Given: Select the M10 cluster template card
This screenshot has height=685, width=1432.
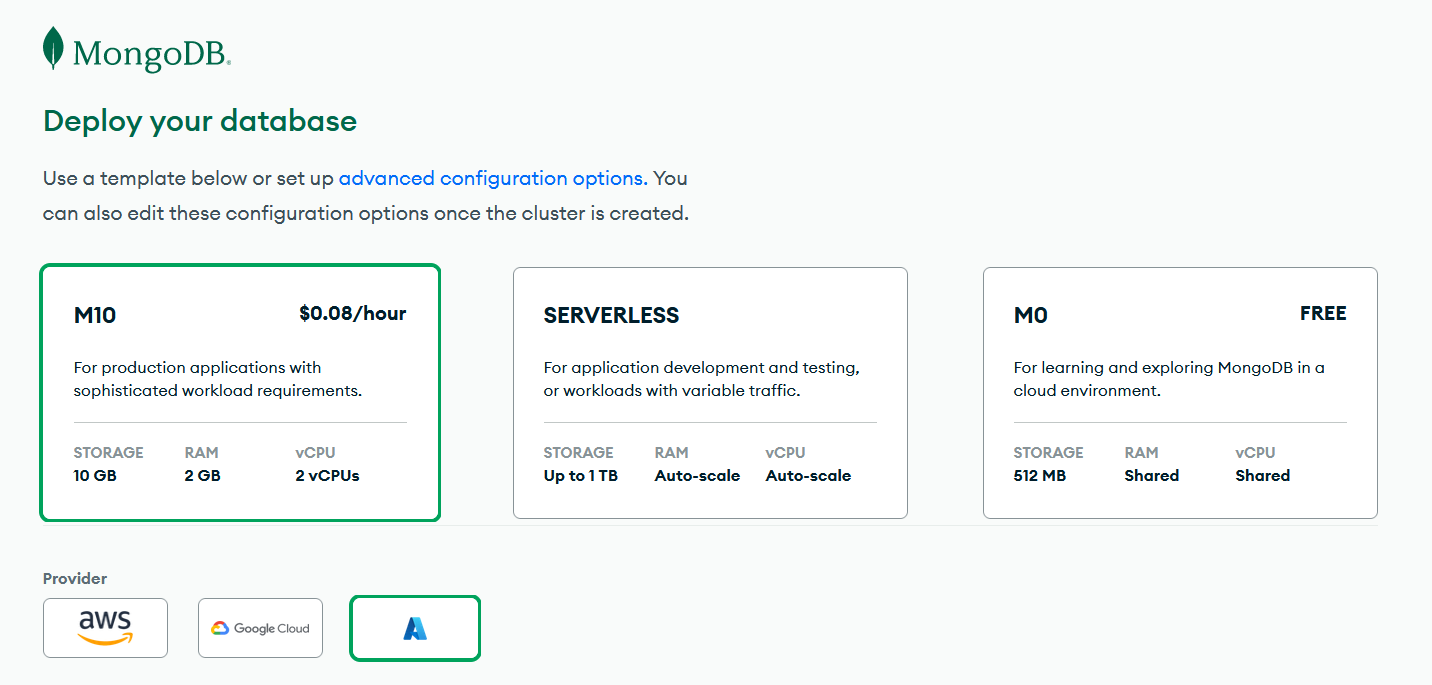Looking at the screenshot, I should coord(240,393).
